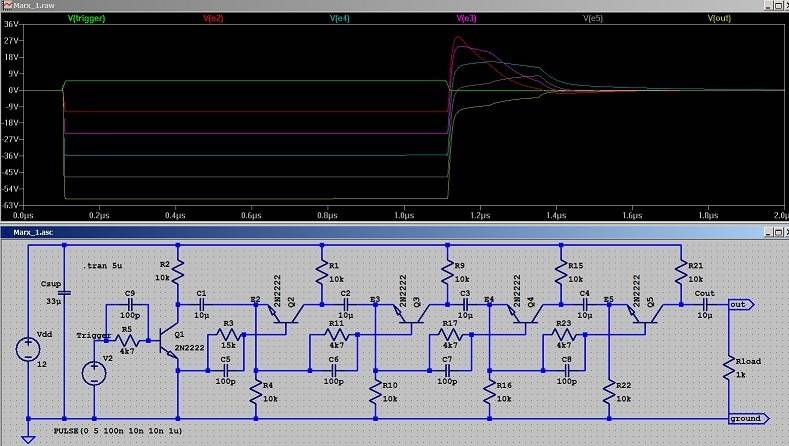Click the ground port flag

[x=743, y=419]
